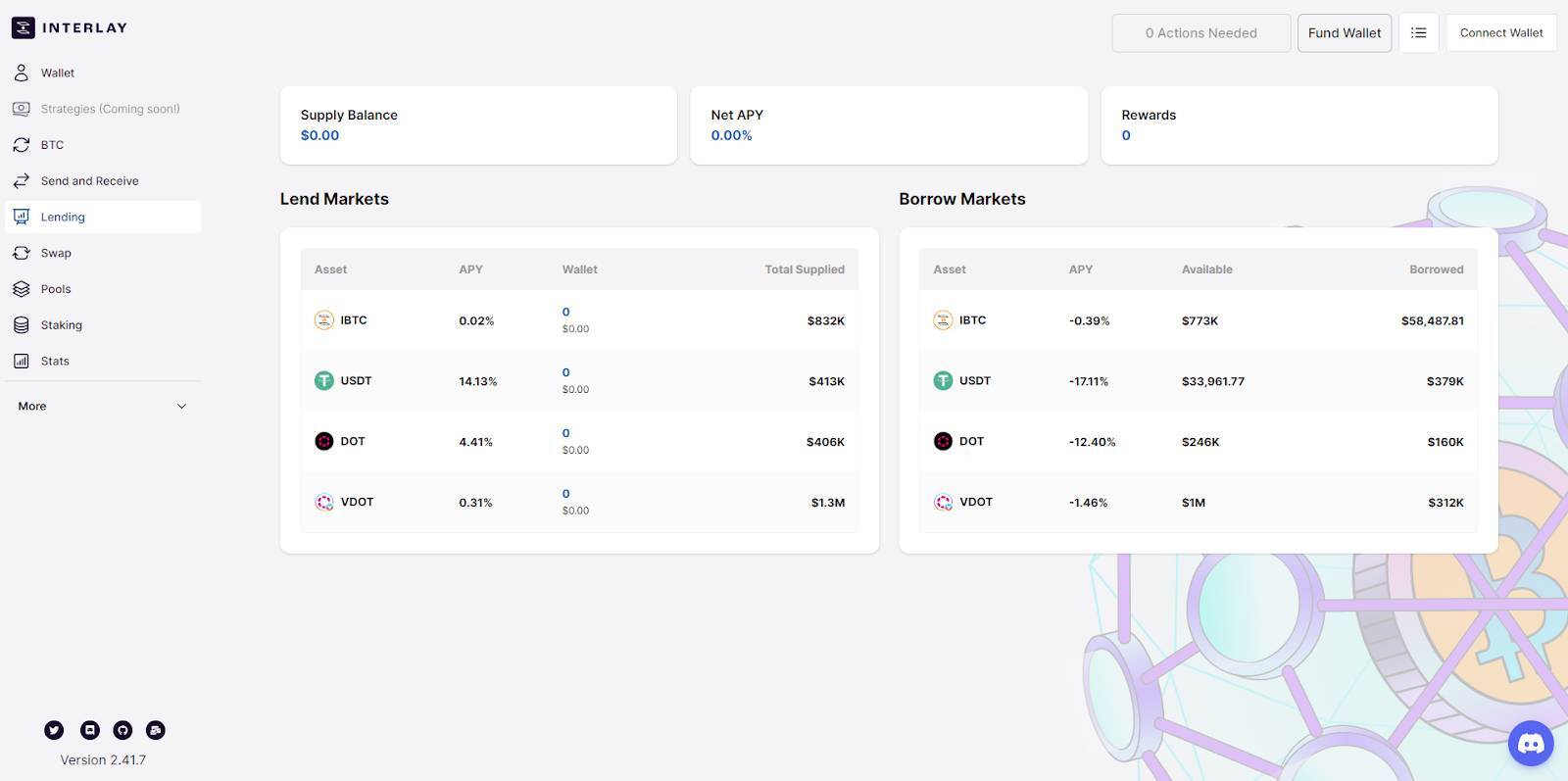Screen dimensions: 1568x781
Task: Click the Send and Receive arrows icon
Action: click(x=22, y=181)
